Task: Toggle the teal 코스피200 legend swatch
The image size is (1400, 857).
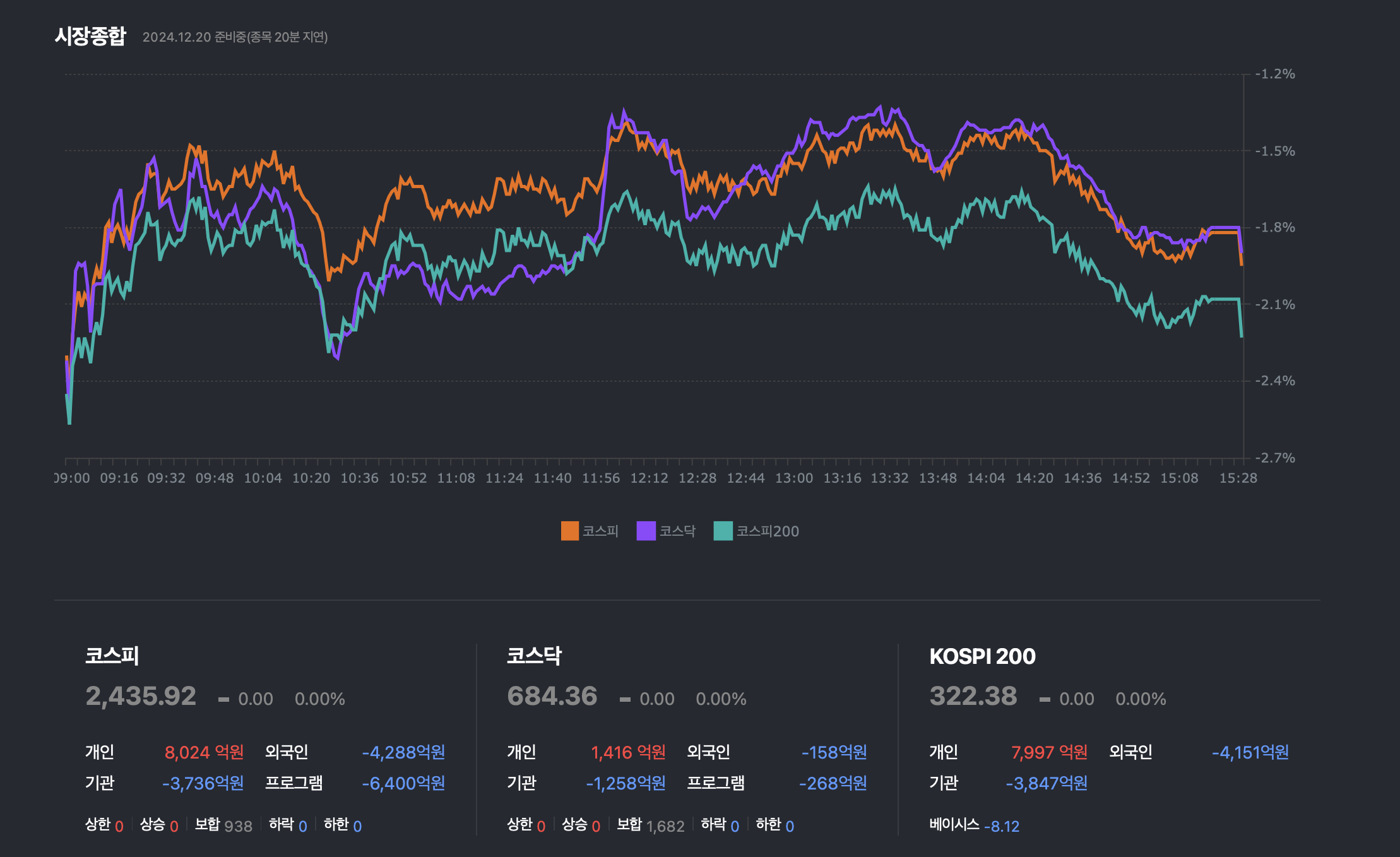Action: point(723,531)
